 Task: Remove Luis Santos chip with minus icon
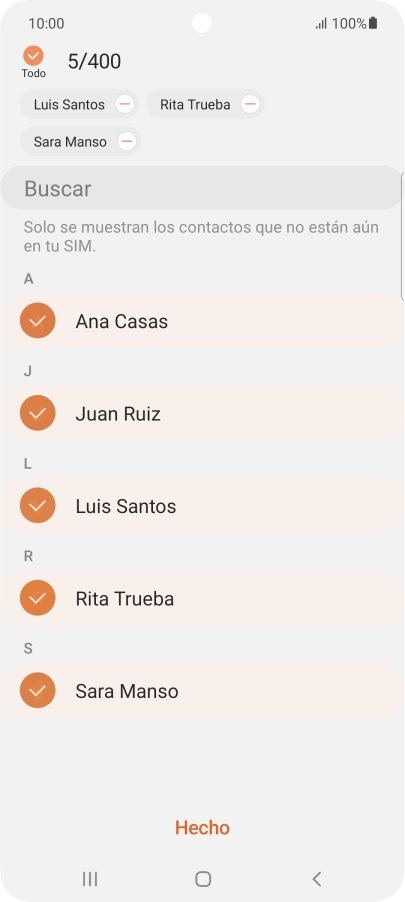click(x=125, y=104)
